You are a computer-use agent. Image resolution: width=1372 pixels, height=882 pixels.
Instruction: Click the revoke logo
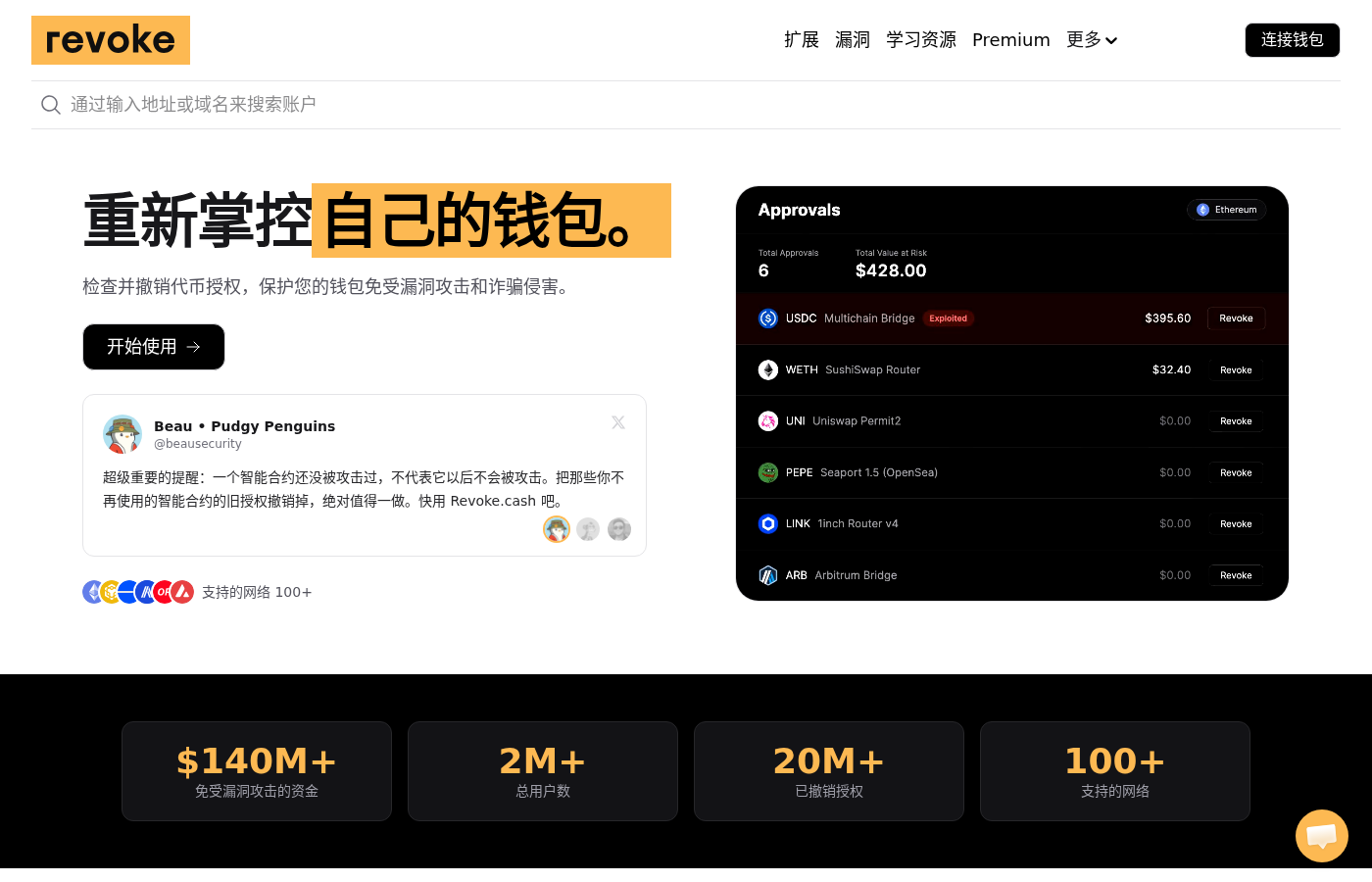pos(111,40)
